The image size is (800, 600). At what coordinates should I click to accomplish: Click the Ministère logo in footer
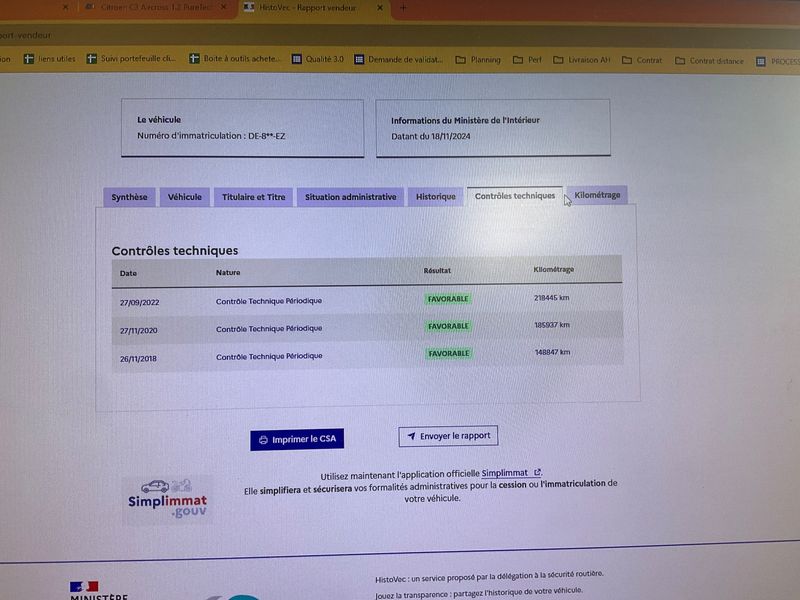coord(98,590)
